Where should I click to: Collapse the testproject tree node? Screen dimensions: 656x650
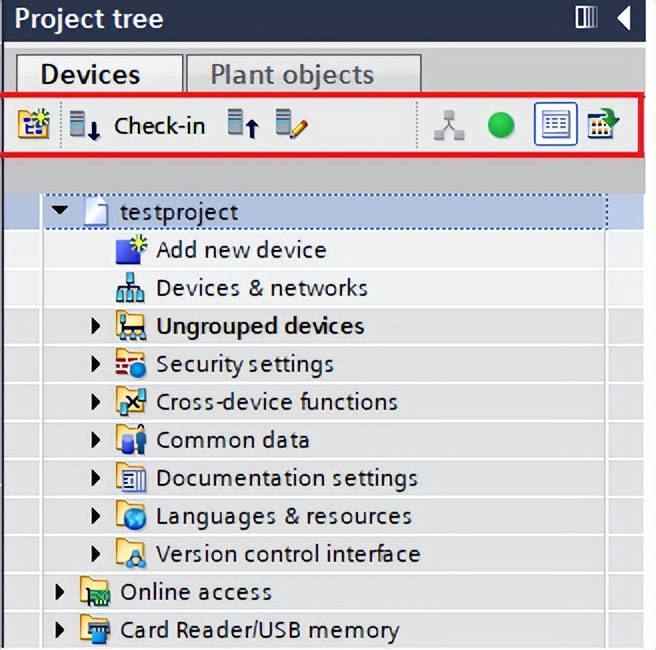(60, 212)
